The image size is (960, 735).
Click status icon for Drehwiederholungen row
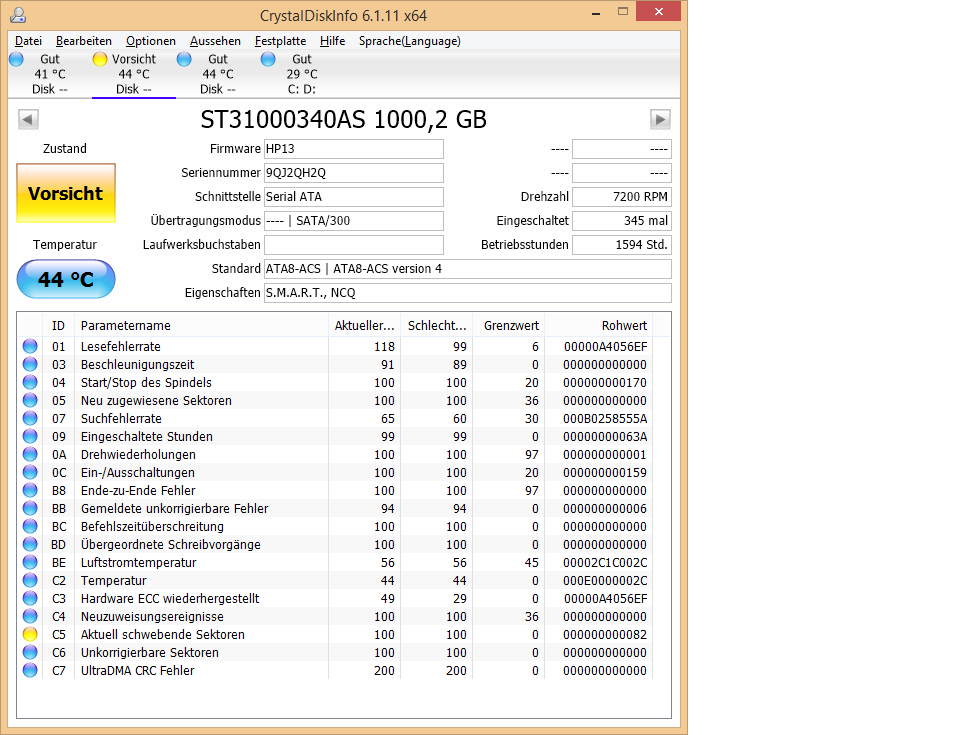30,454
